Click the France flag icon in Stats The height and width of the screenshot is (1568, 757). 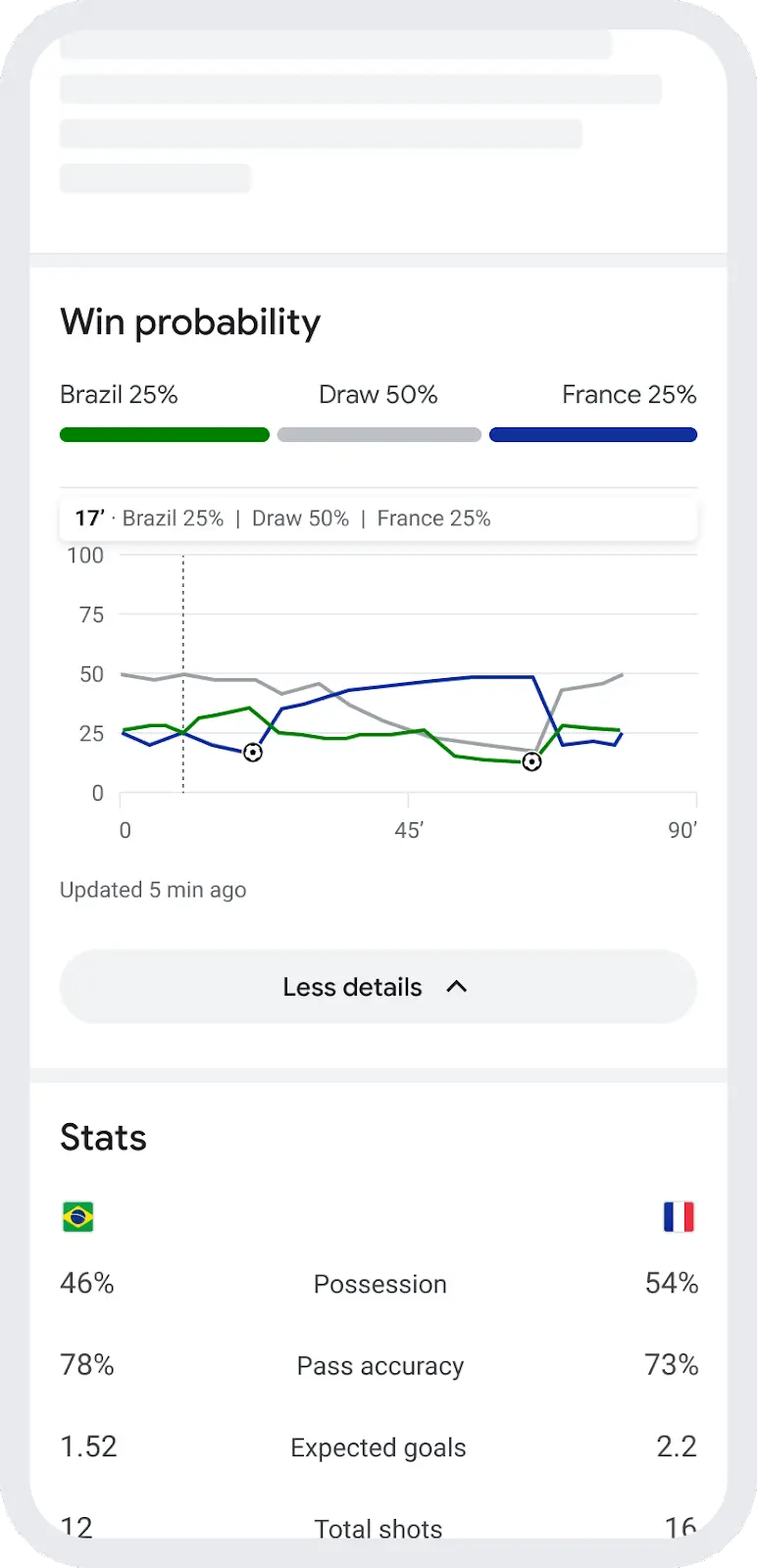(x=679, y=1217)
